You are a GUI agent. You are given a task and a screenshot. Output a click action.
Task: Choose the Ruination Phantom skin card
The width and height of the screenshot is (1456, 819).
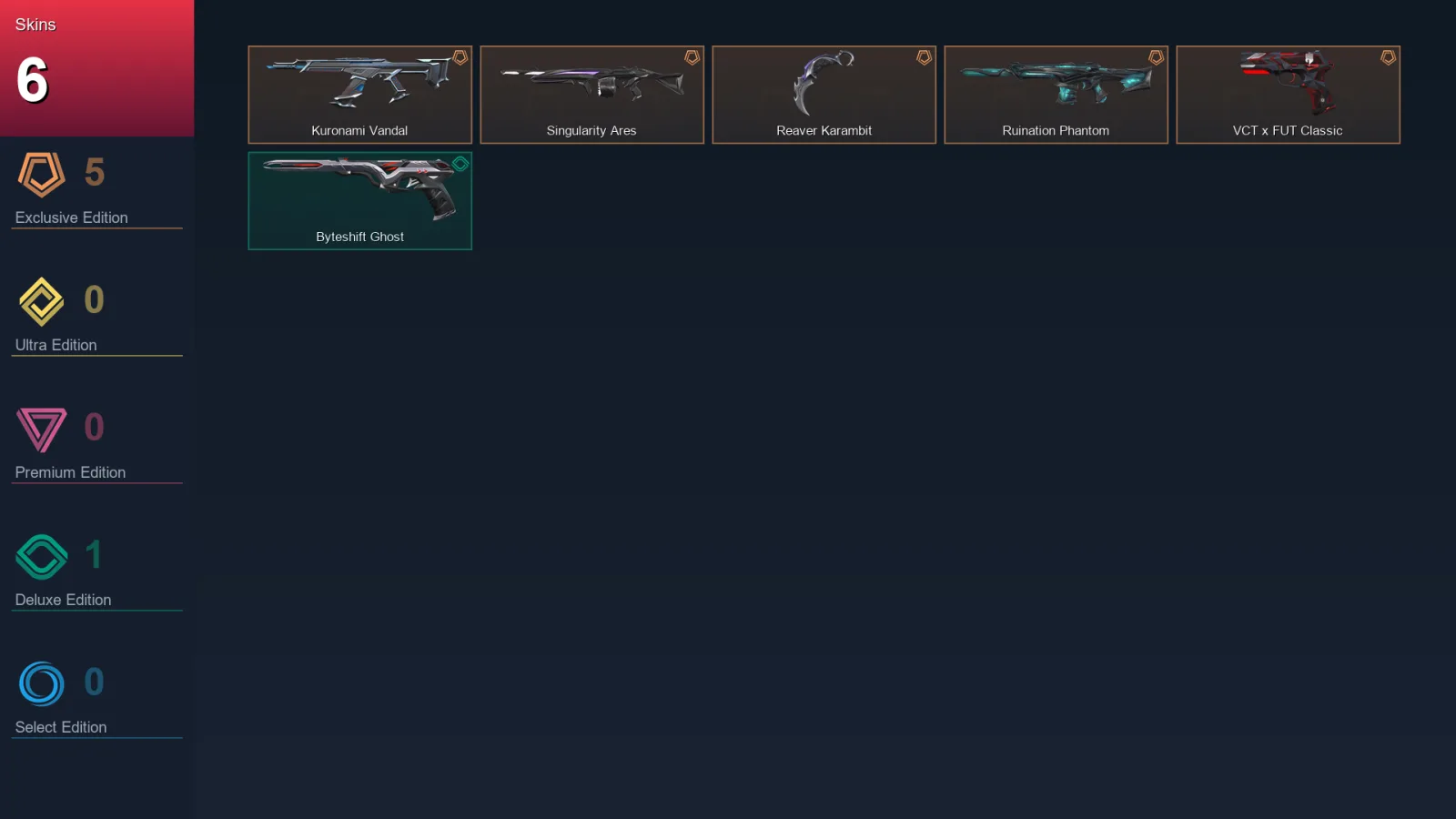pos(1056,95)
